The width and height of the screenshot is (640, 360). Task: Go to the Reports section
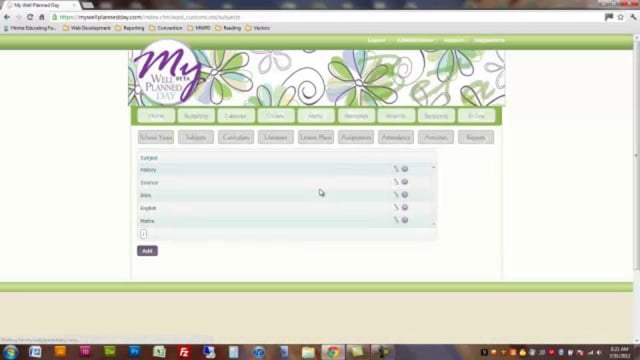pyautogui.click(x=476, y=138)
